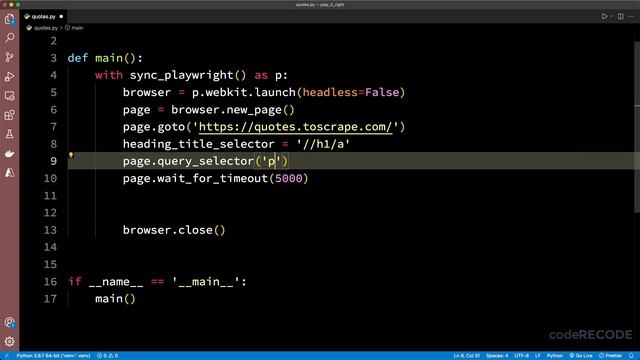Change file encoding UTF-8
The image size is (640, 360).
(522, 356)
